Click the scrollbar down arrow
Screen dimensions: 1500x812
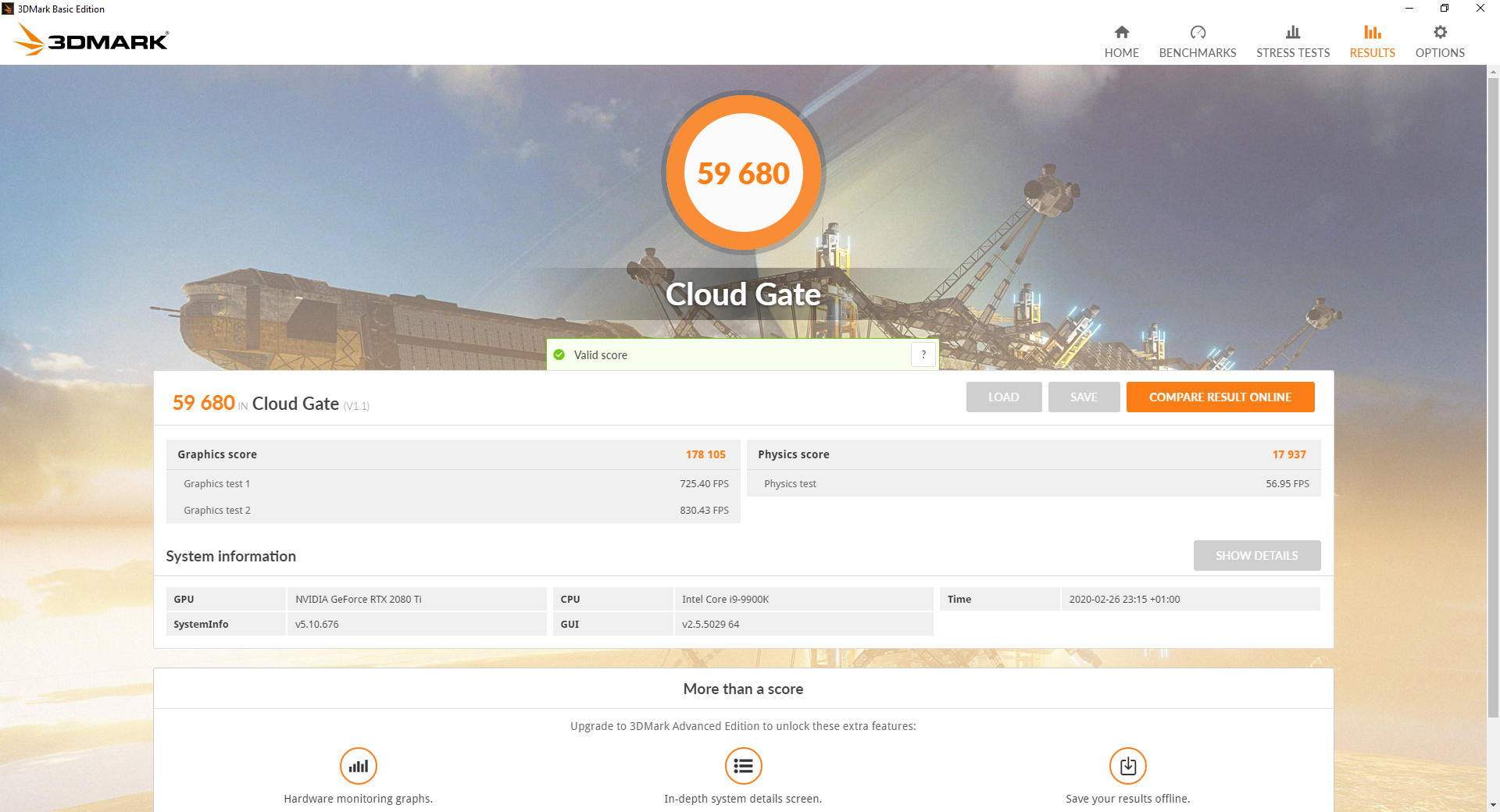point(1493,805)
